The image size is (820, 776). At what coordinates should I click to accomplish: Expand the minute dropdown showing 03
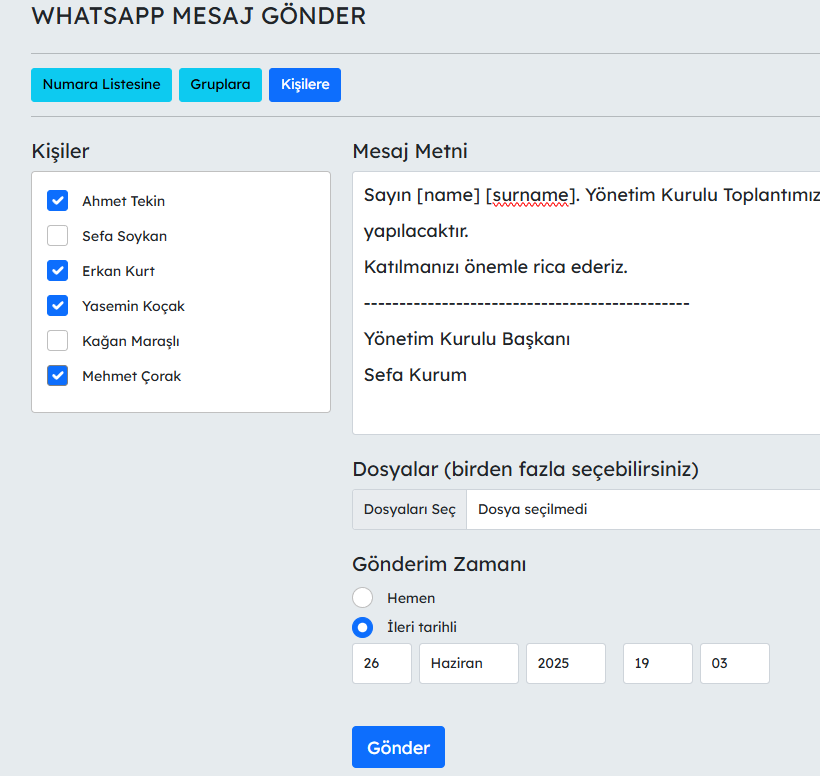click(x=734, y=663)
